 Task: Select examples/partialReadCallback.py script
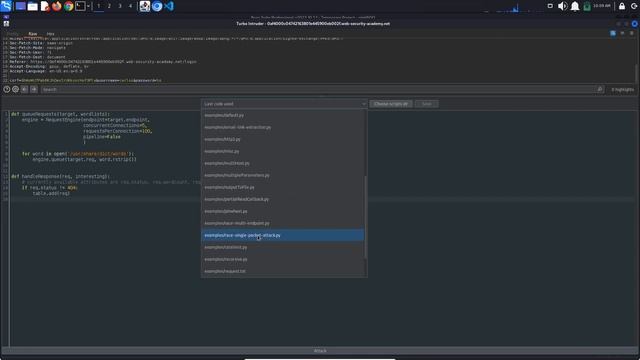(283, 199)
